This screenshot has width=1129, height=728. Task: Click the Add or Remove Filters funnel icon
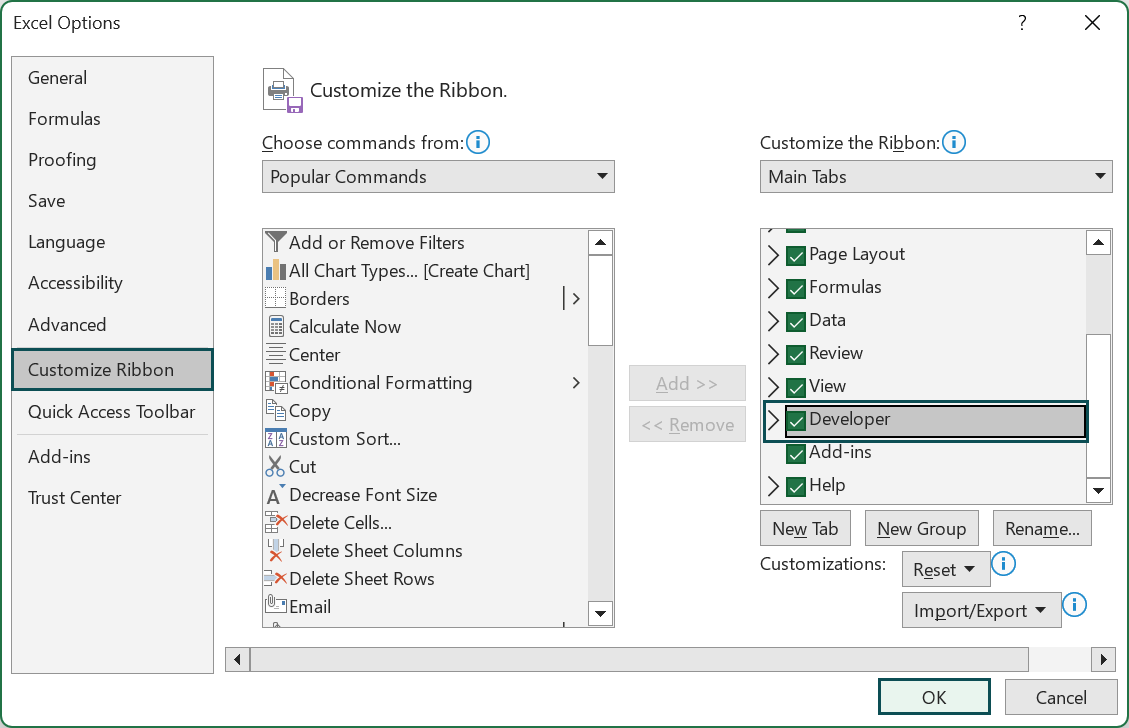pyautogui.click(x=276, y=242)
